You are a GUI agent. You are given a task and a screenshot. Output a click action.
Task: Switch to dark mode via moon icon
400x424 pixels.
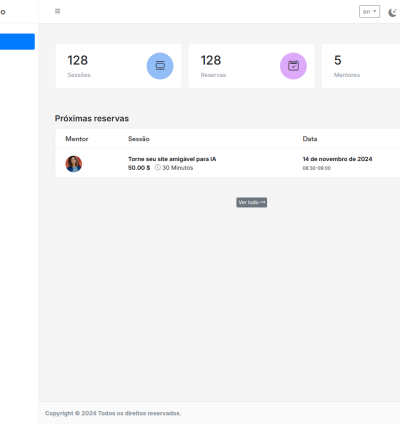[x=392, y=12]
